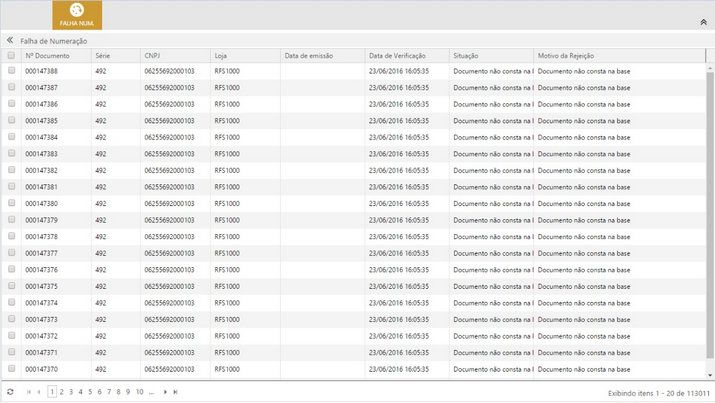Viewport: 715px width, 403px height.
Task: Tick the checkbox for document 000147370
Action: pyautogui.click(x=12, y=369)
